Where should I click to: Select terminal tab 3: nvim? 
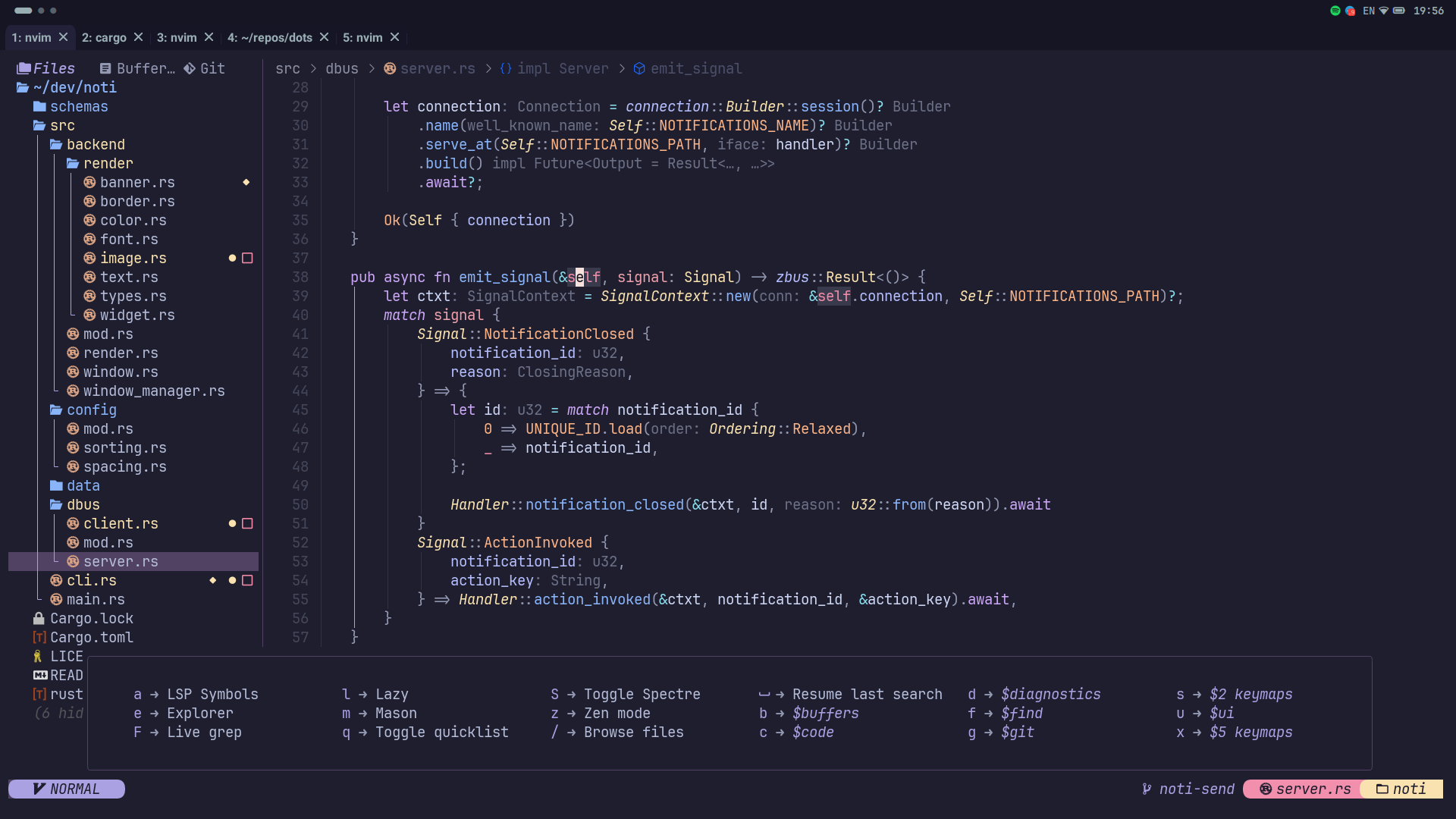click(x=177, y=37)
